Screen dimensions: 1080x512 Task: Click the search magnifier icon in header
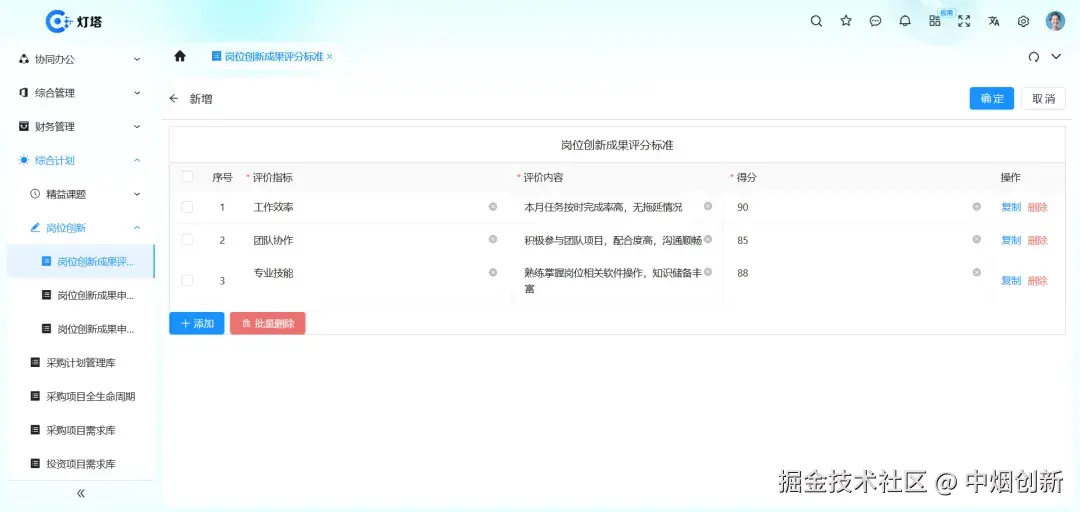[x=816, y=21]
